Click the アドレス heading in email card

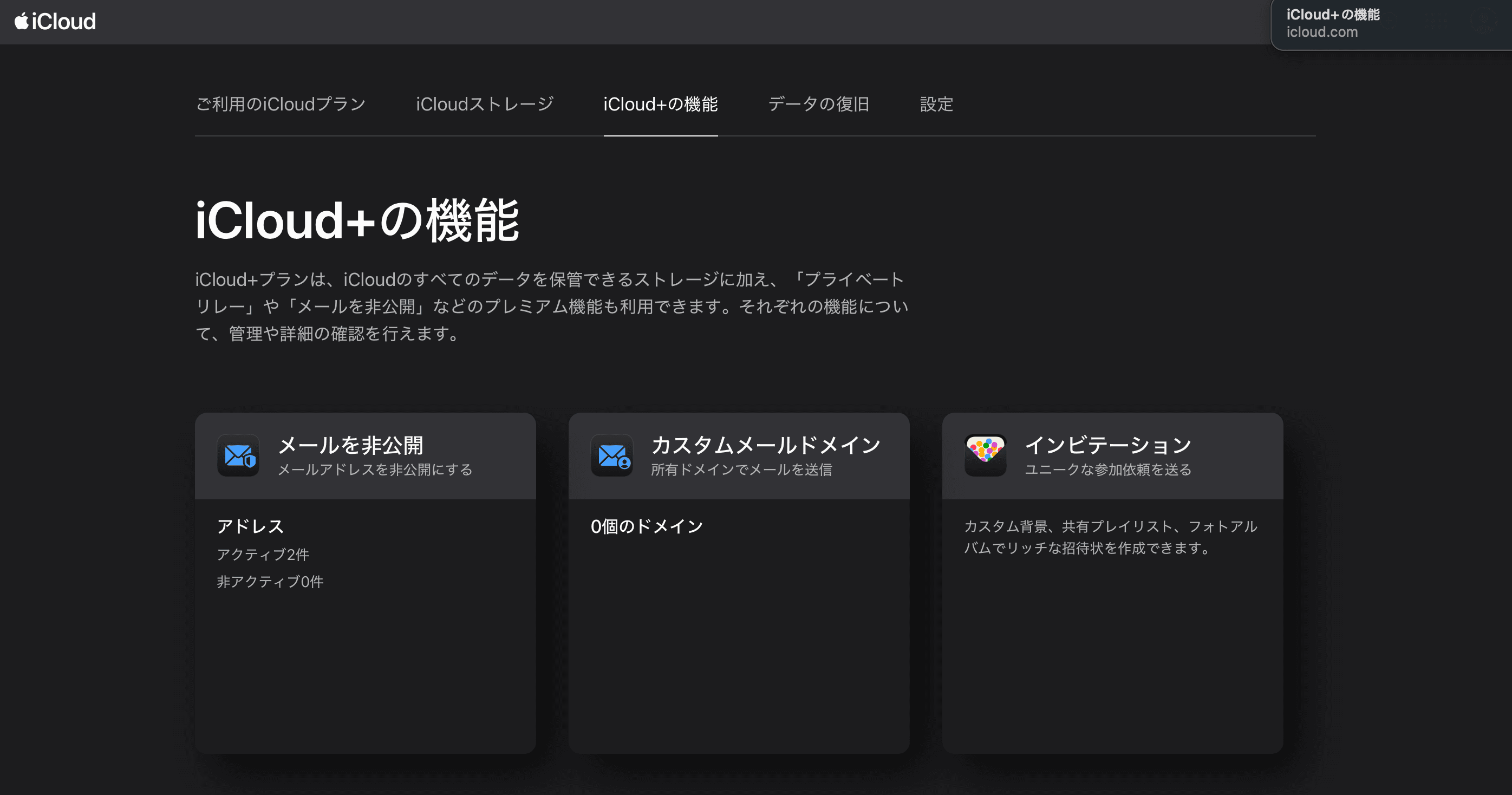click(x=251, y=526)
